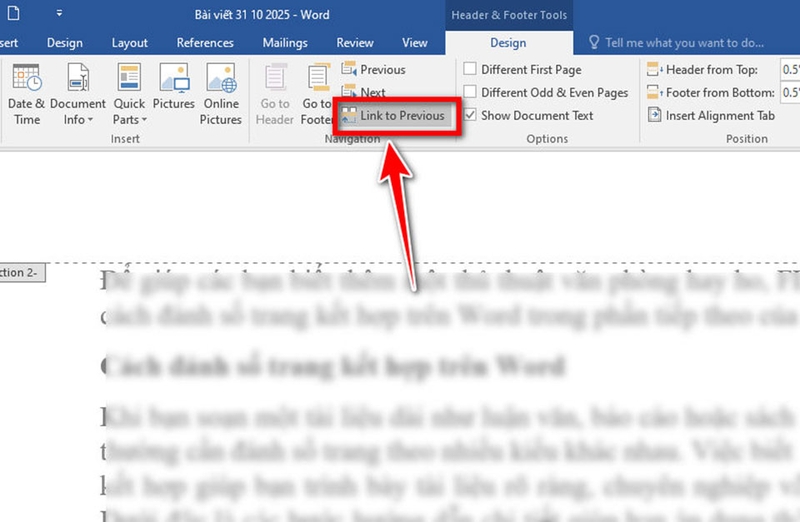
Task: Click the Previous section arrow icon
Action: point(349,69)
